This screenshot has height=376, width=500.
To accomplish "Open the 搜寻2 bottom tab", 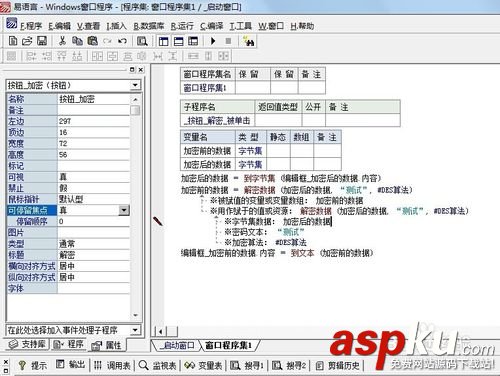I will (x=289, y=365).
